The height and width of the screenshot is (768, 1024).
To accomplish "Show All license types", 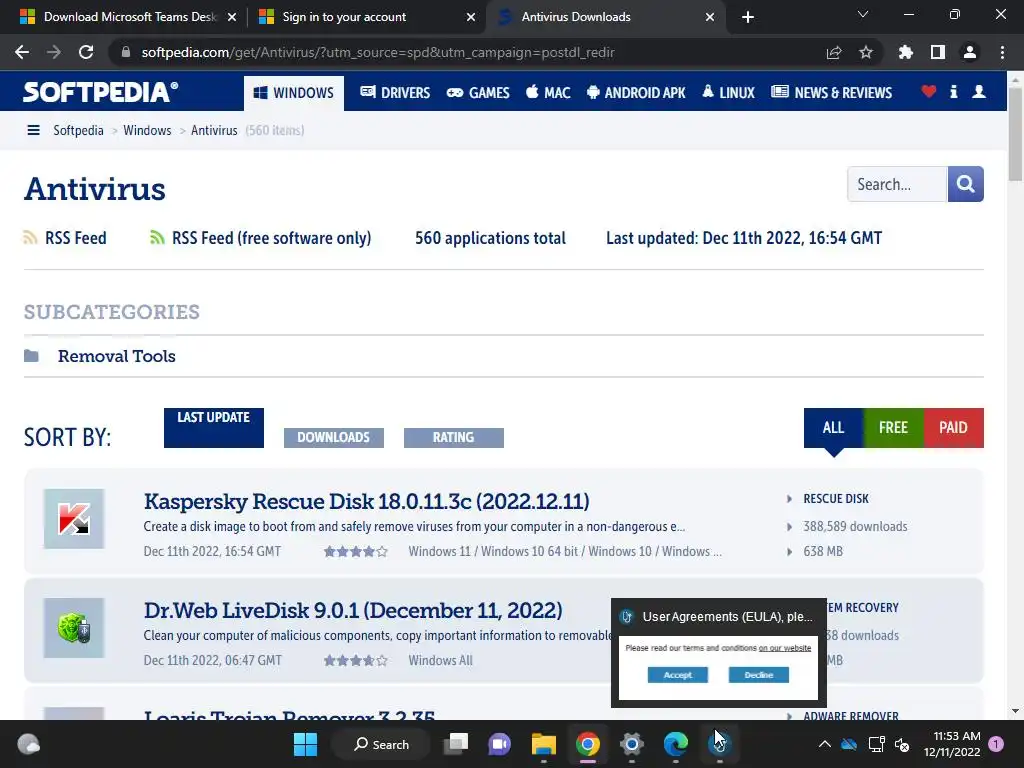I will click(x=833, y=428).
